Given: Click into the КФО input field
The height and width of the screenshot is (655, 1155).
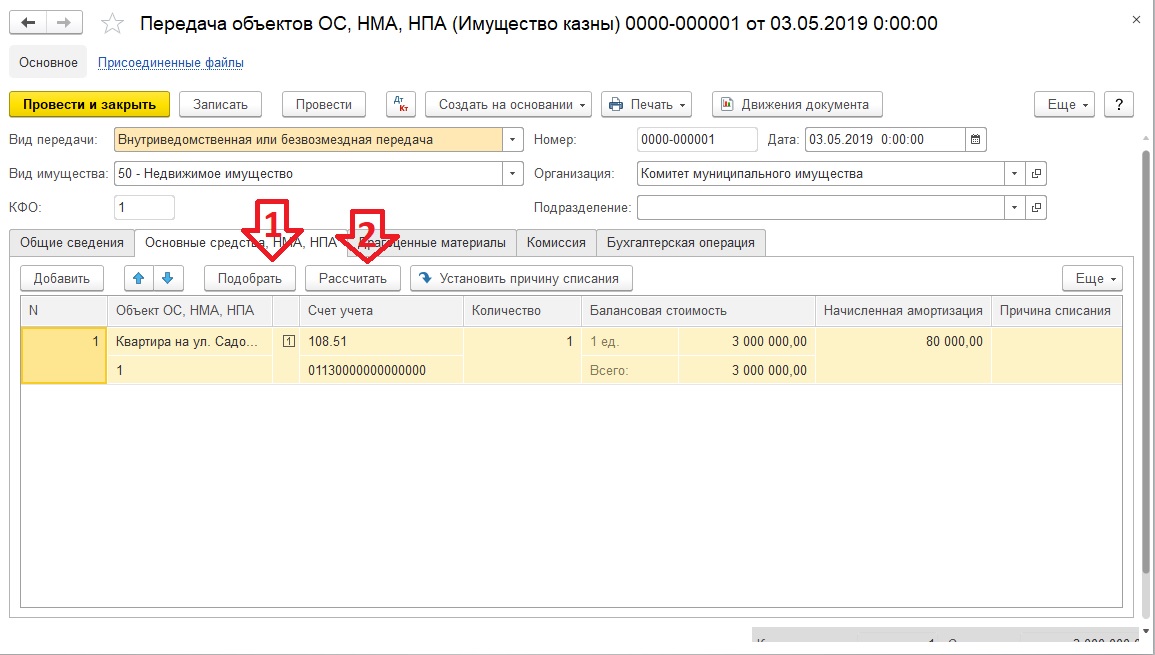Looking at the screenshot, I should (x=144, y=208).
